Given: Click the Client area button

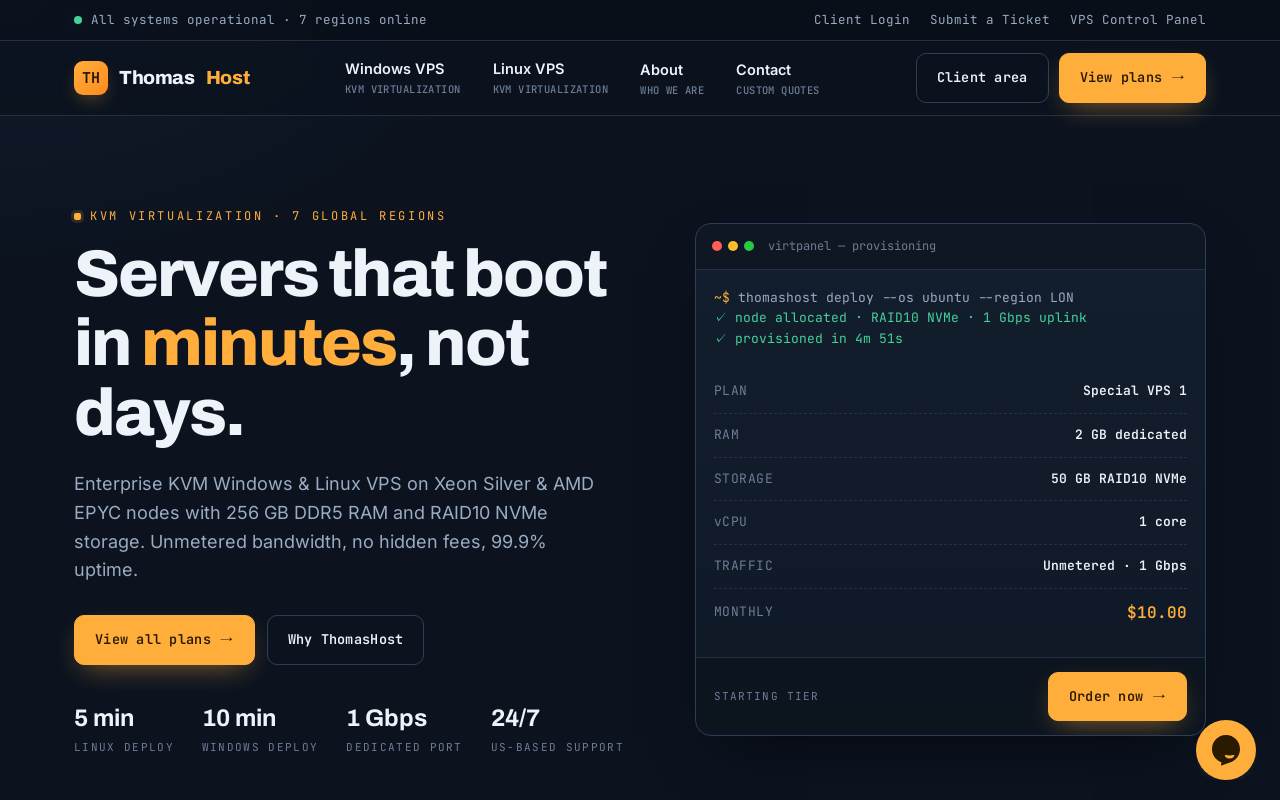Looking at the screenshot, I should coord(982,78).
